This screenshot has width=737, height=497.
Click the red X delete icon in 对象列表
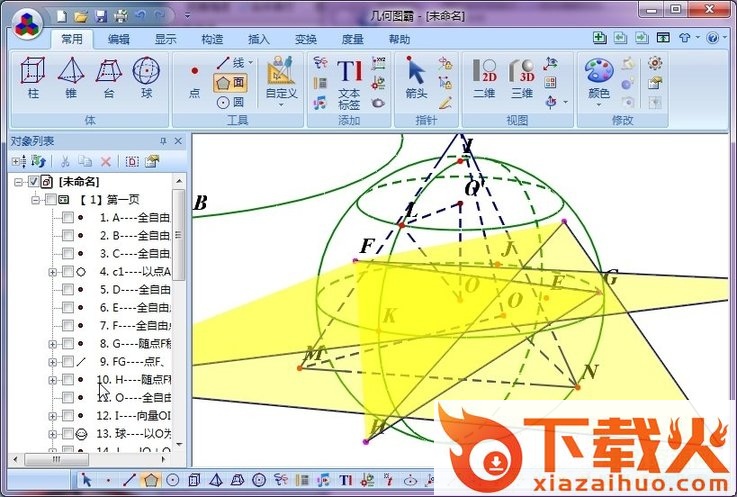point(106,162)
